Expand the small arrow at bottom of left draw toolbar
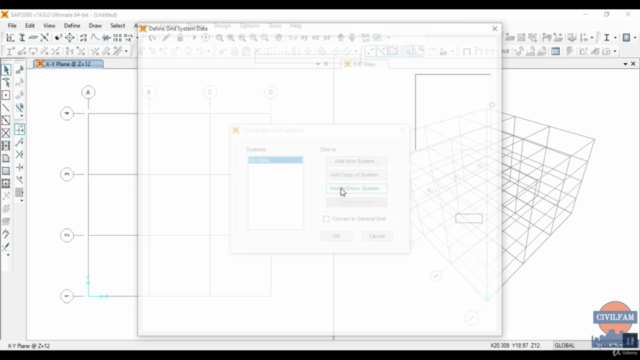640x360 pixels. point(8,255)
